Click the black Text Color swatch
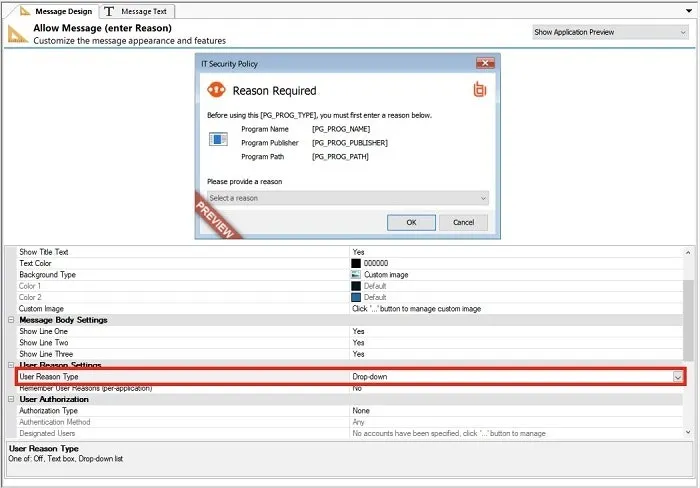 [356, 263]
